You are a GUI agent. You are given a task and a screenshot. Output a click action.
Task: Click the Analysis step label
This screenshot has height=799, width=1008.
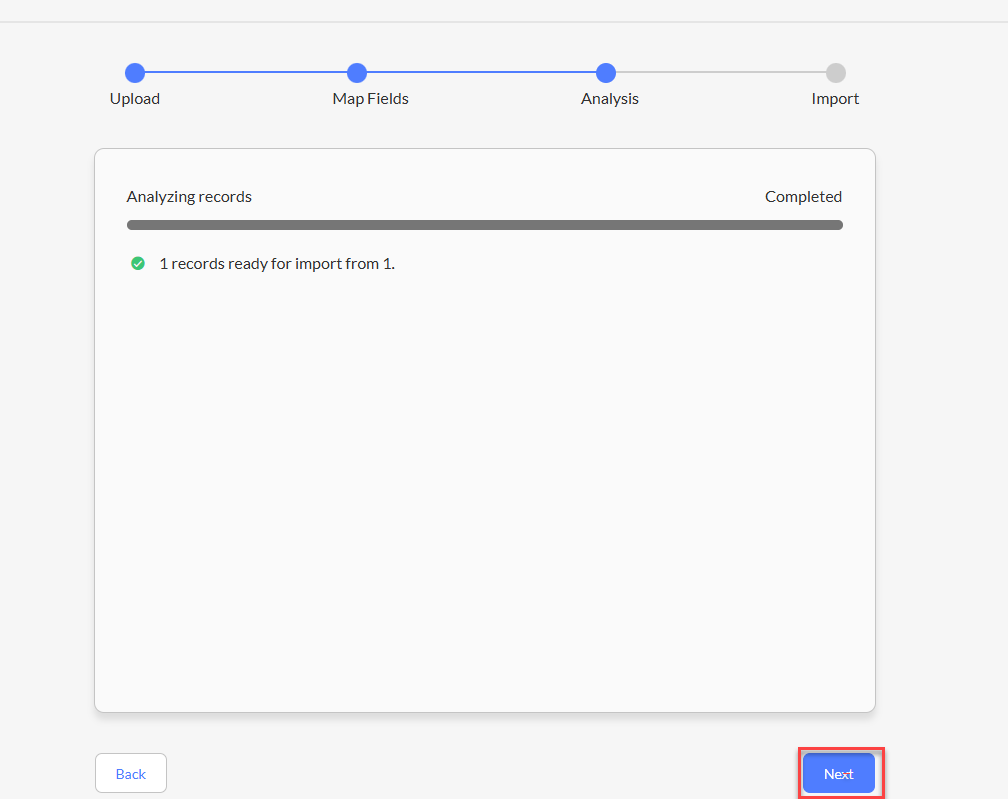(x=609, y=99)
